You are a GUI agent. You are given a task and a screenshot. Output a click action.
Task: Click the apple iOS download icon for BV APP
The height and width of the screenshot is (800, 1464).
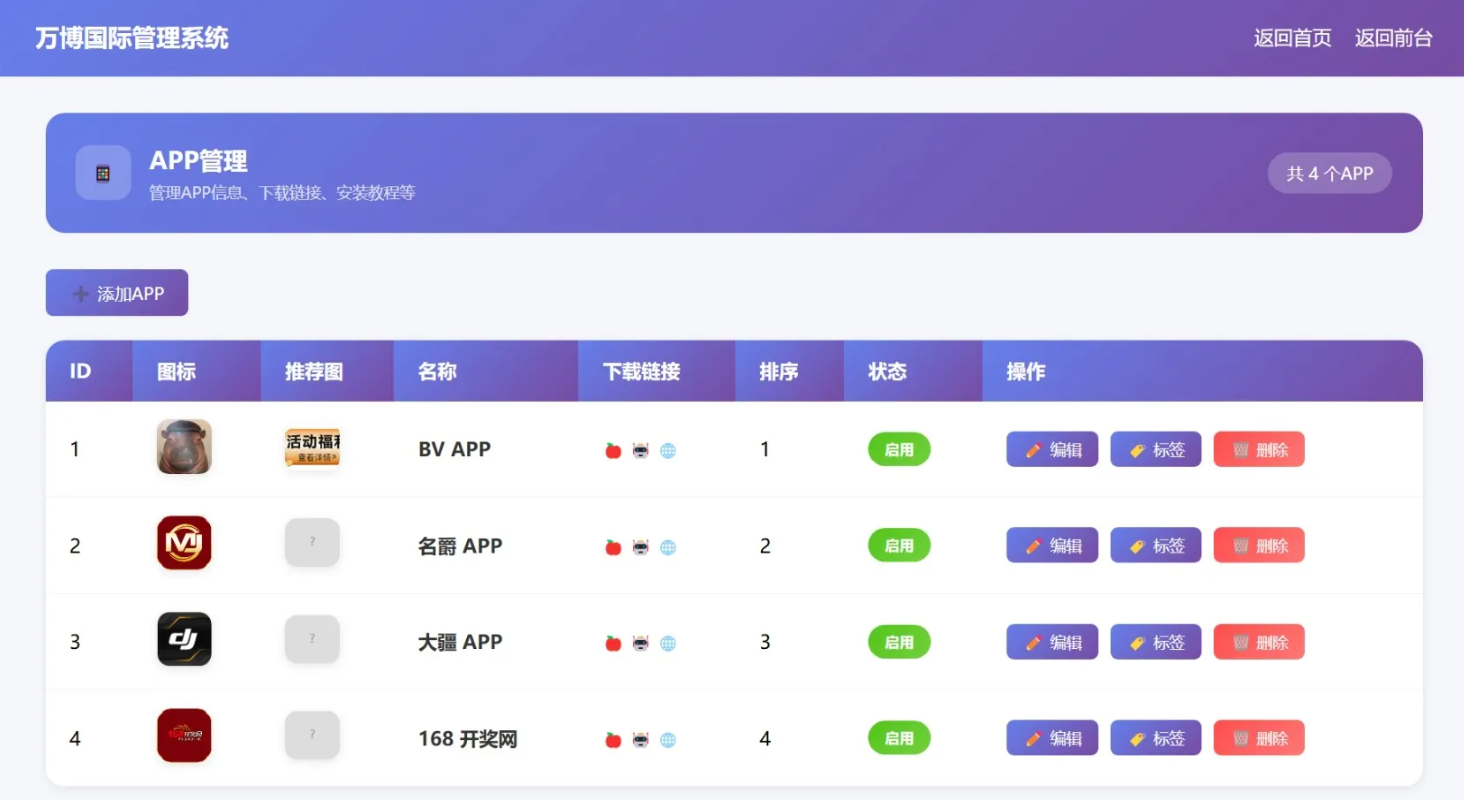click(x=613, y=450)
